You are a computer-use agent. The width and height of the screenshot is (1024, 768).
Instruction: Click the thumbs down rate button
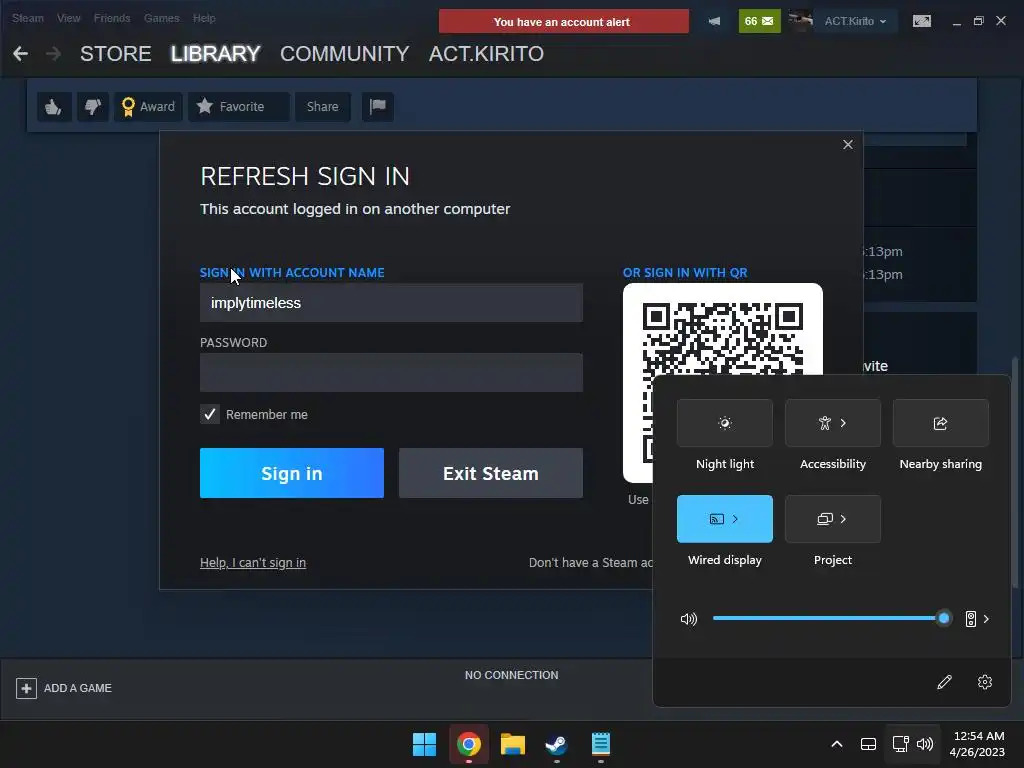(x=93, y=106)
